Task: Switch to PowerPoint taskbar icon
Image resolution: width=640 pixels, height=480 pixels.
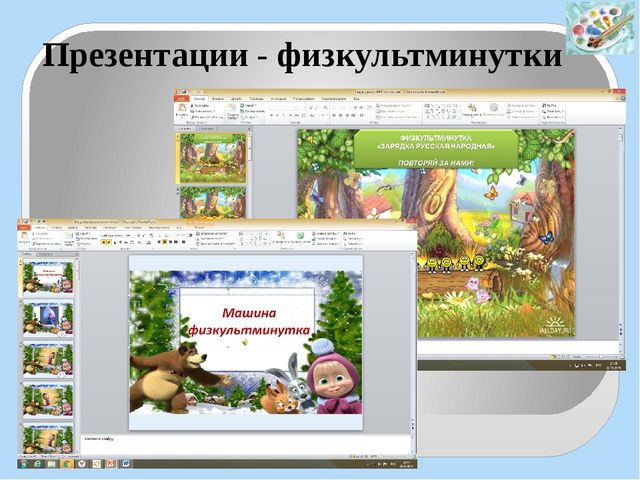Action: point(111,464)
